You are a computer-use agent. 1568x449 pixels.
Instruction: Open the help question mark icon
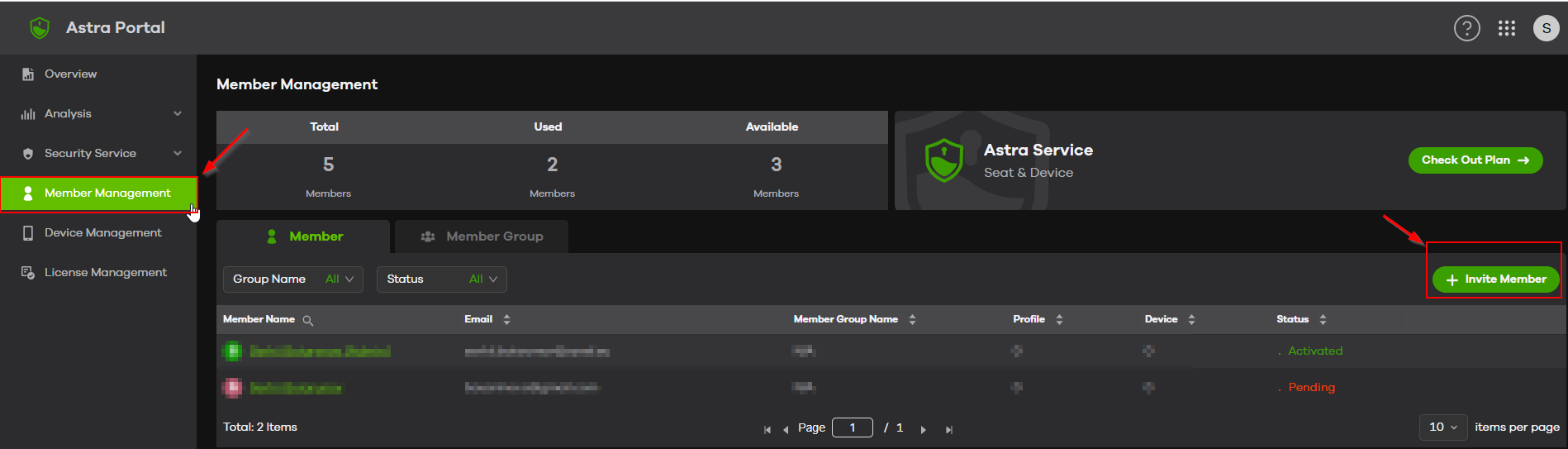(1466, 28)
